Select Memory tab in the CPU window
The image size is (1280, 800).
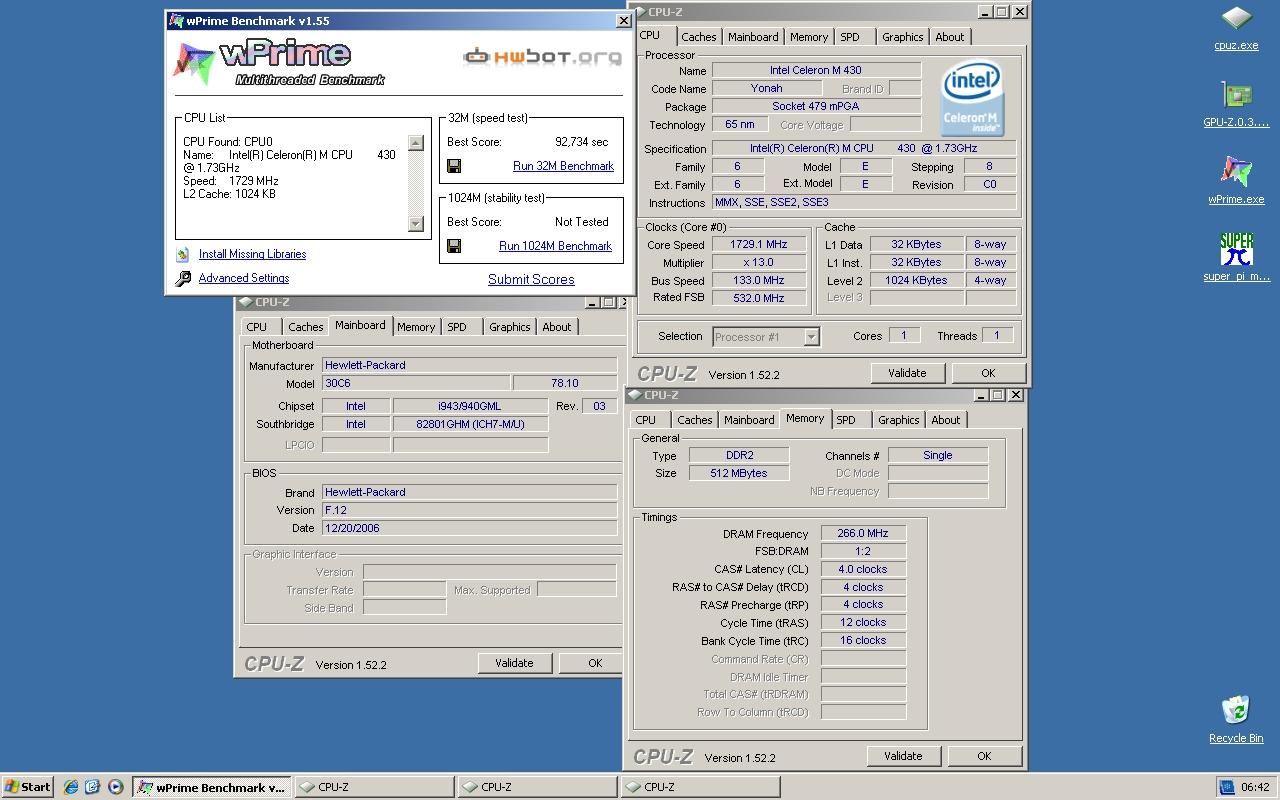808,37
